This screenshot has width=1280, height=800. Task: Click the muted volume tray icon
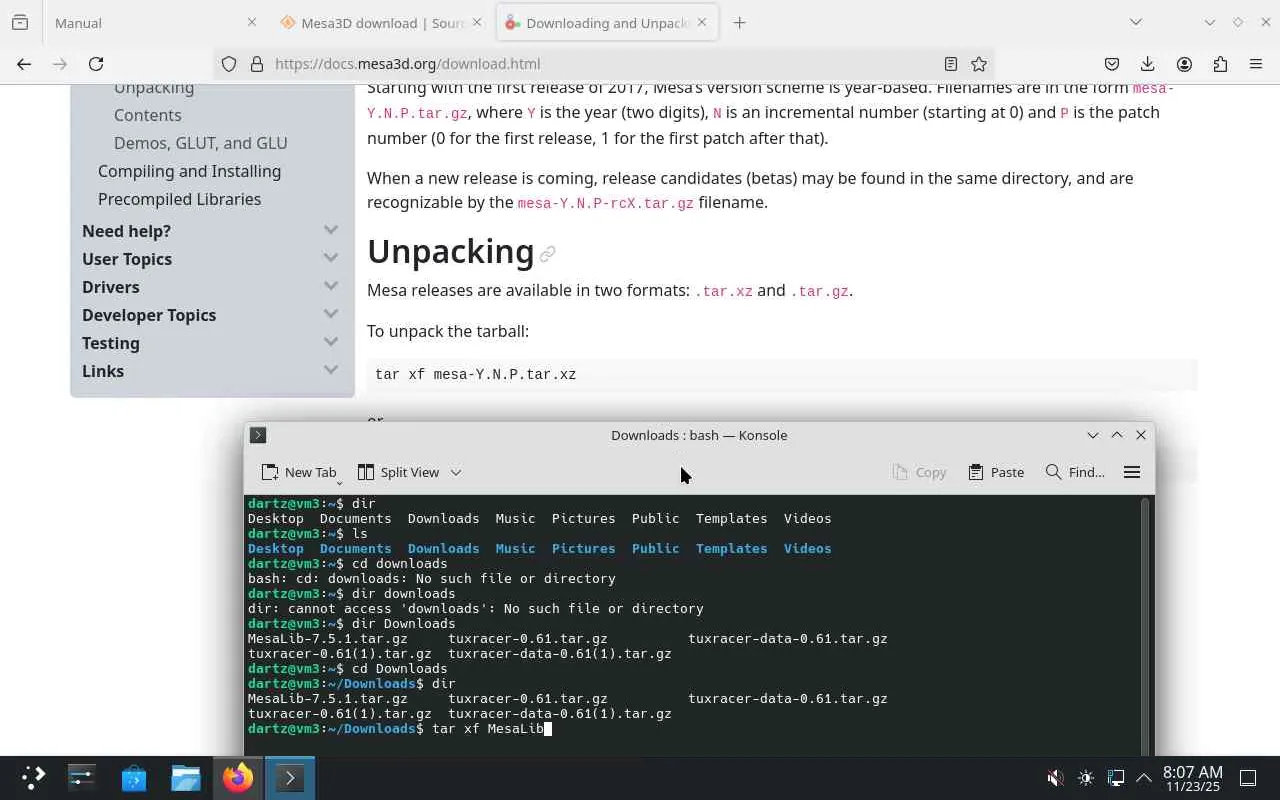pos(1055,778)
